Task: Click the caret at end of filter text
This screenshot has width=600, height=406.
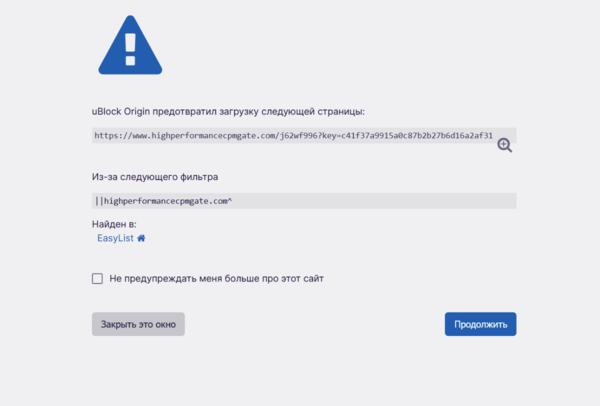Action: (231, 201)
